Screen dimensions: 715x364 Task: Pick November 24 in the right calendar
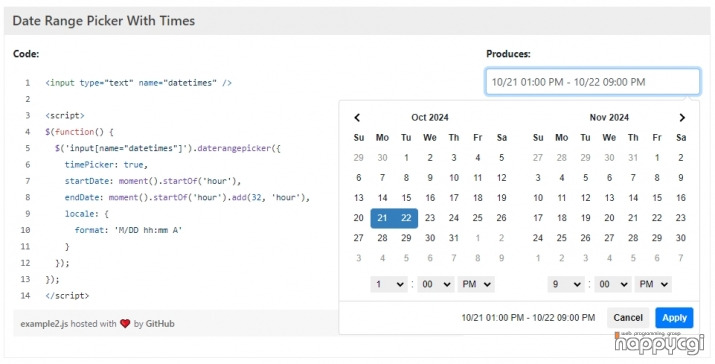point(538,238)
